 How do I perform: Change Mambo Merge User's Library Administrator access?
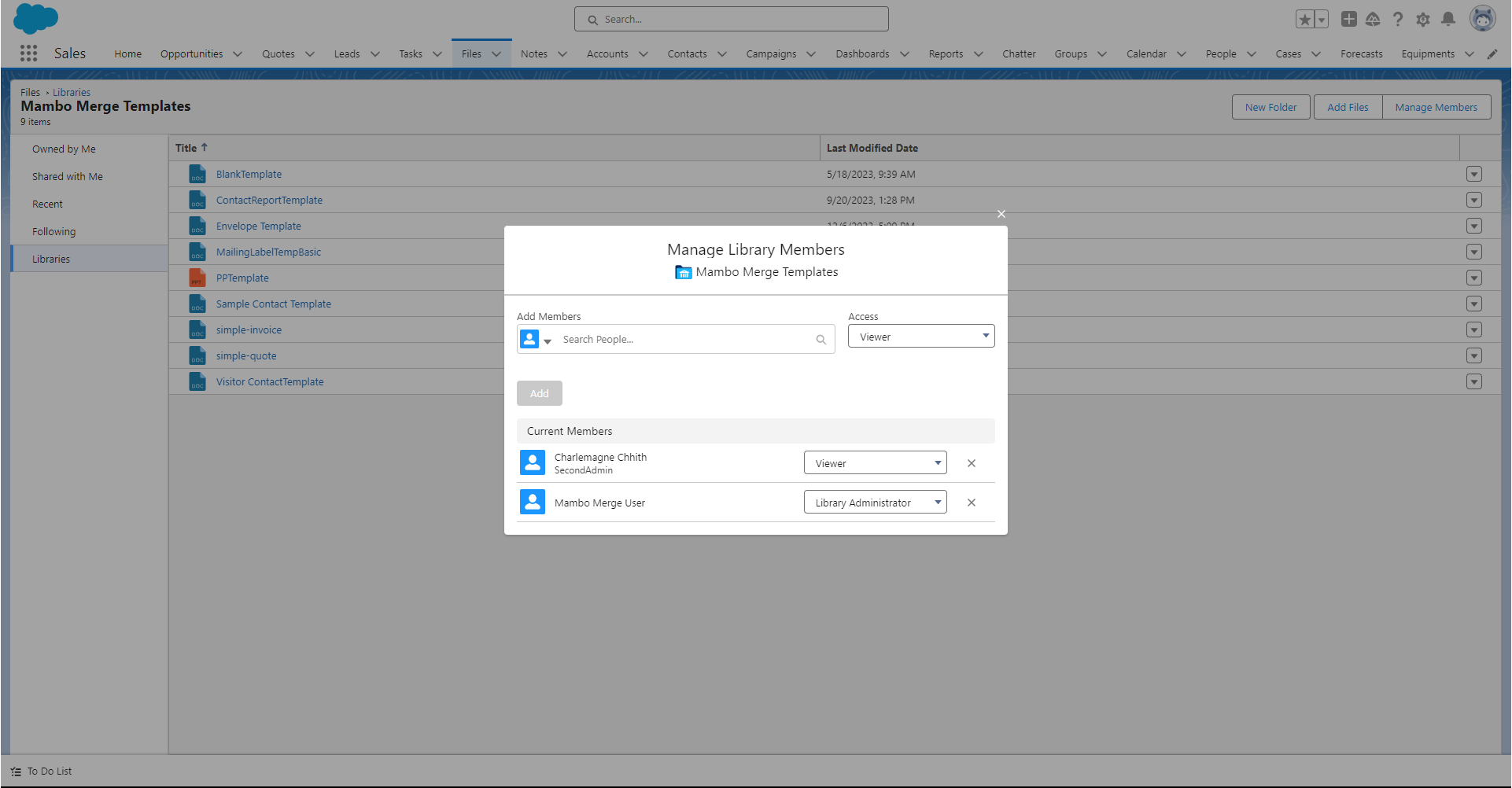875,503
